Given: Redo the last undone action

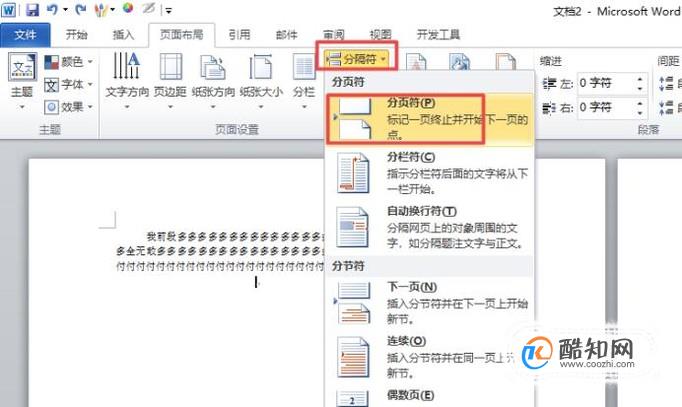Looking at the screenshot, I should (80, 10).
